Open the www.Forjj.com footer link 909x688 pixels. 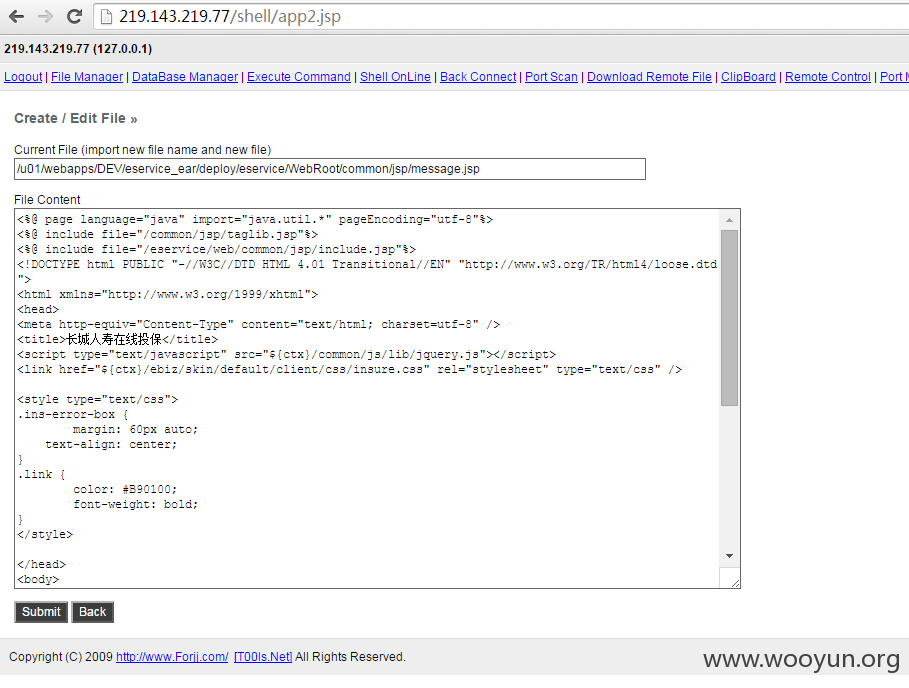(x=172, y=657)
